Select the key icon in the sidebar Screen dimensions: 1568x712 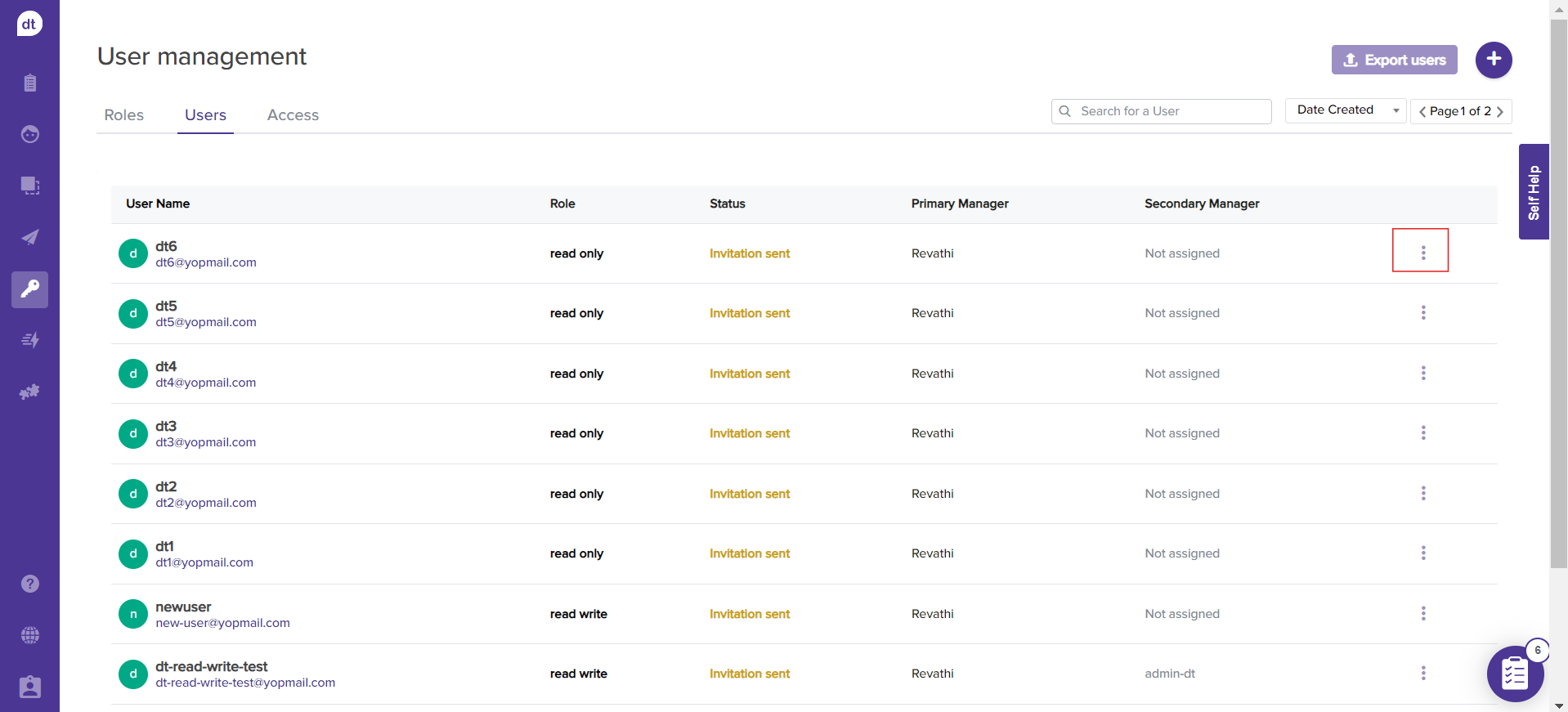pos(30,289)
